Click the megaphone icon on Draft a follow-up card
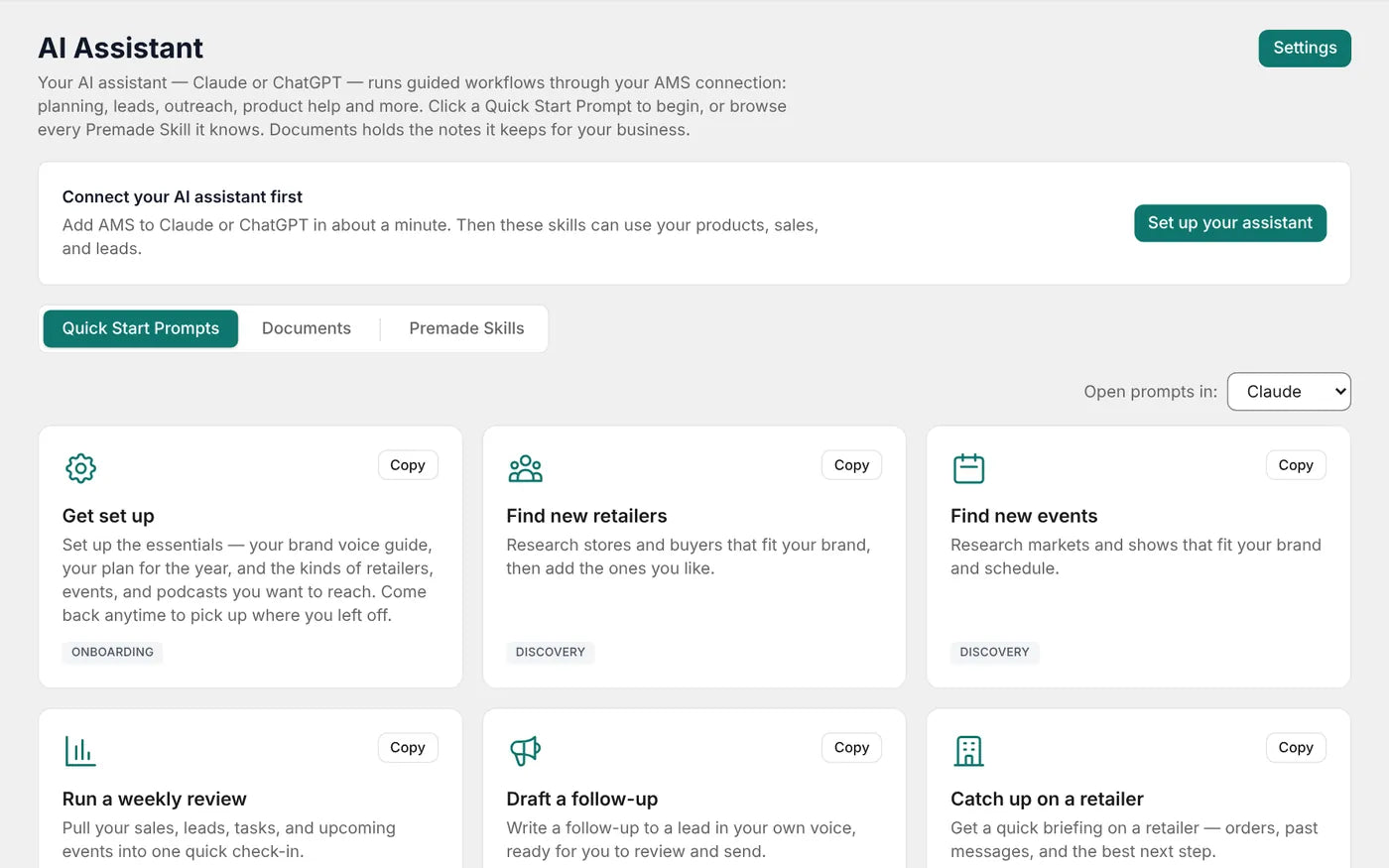 click(x=525, y=751)
